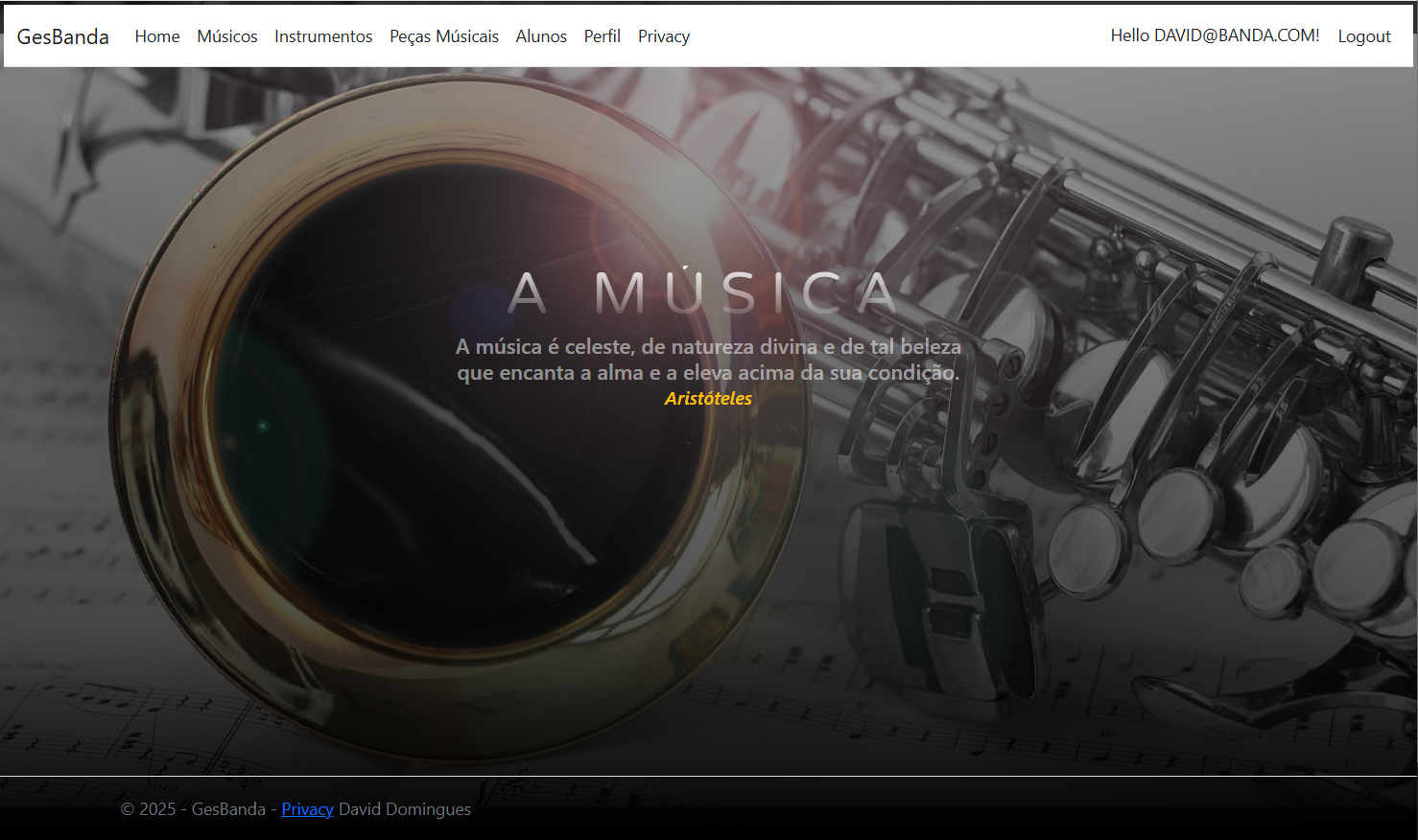Screen dimensions: 1418x840
Task: Open Peças Músicais in the navbar
Action: (444, 36)
